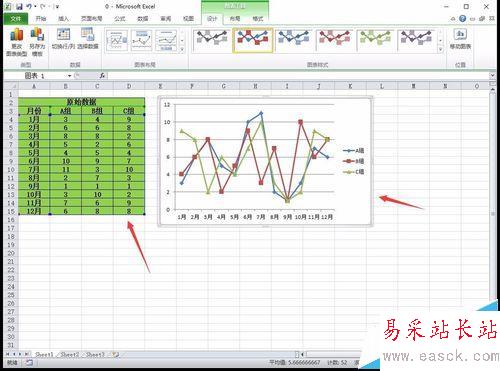Choose the highlighted multicolor chart style
The height and width of the screenshot is (371, 500).
pyautogui.click(x=253, y=40)
